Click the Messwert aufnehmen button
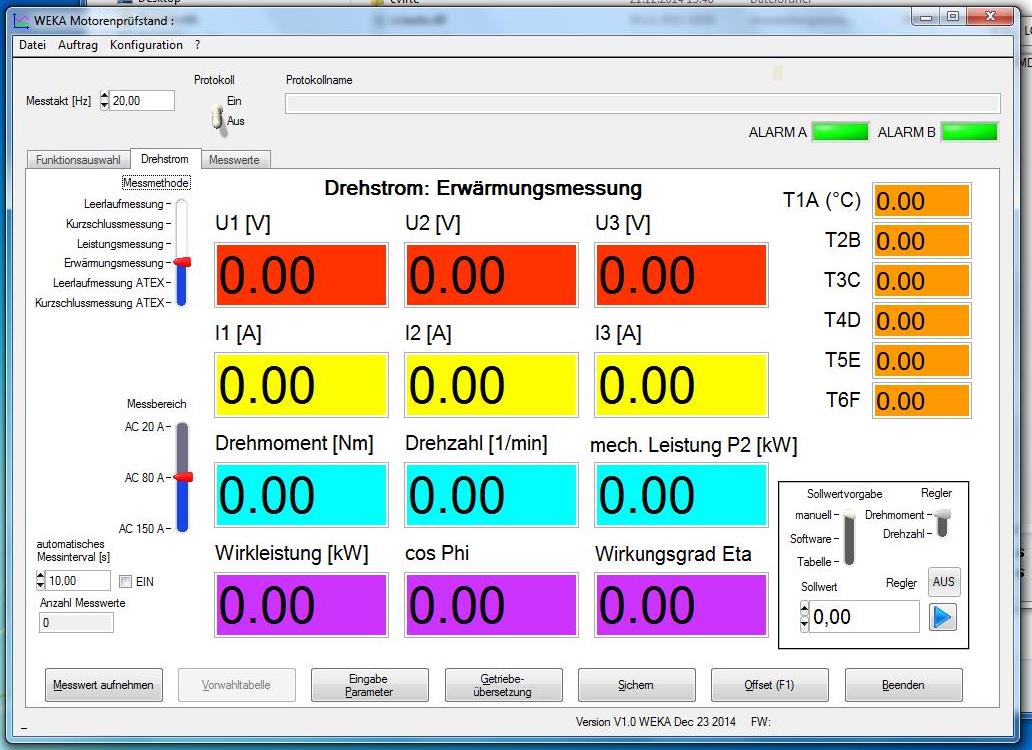The width and height of the screenshot is (1032, 750). 103,685
